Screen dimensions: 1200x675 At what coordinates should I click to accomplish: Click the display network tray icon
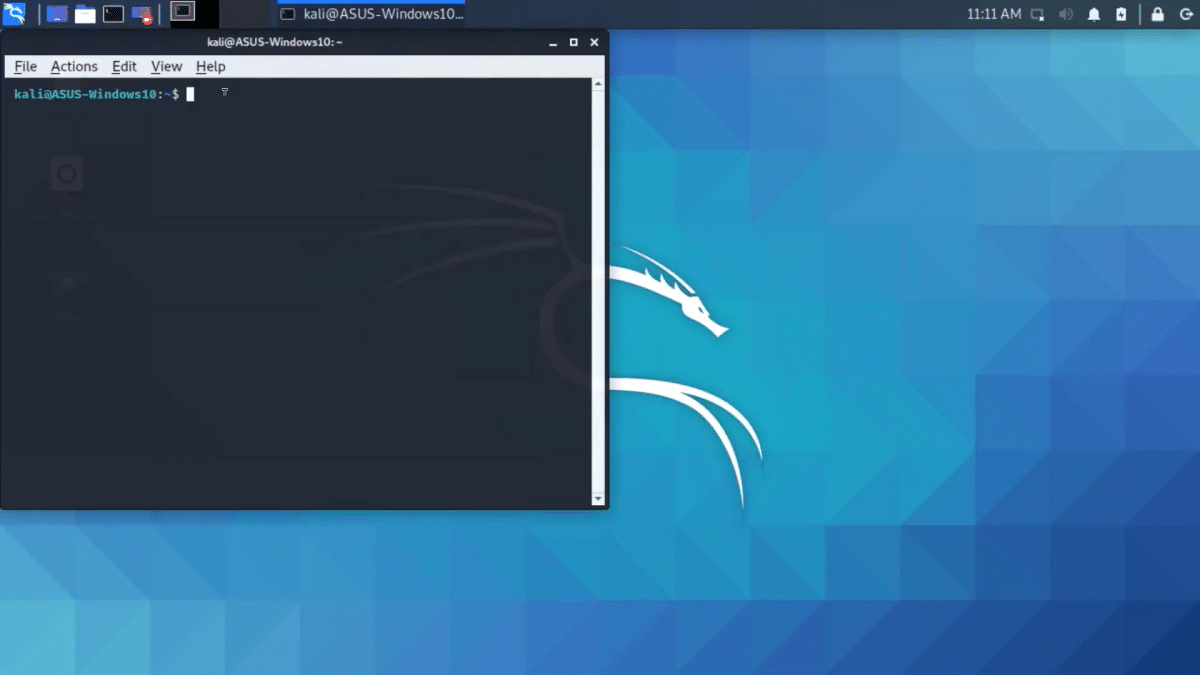1038,14
